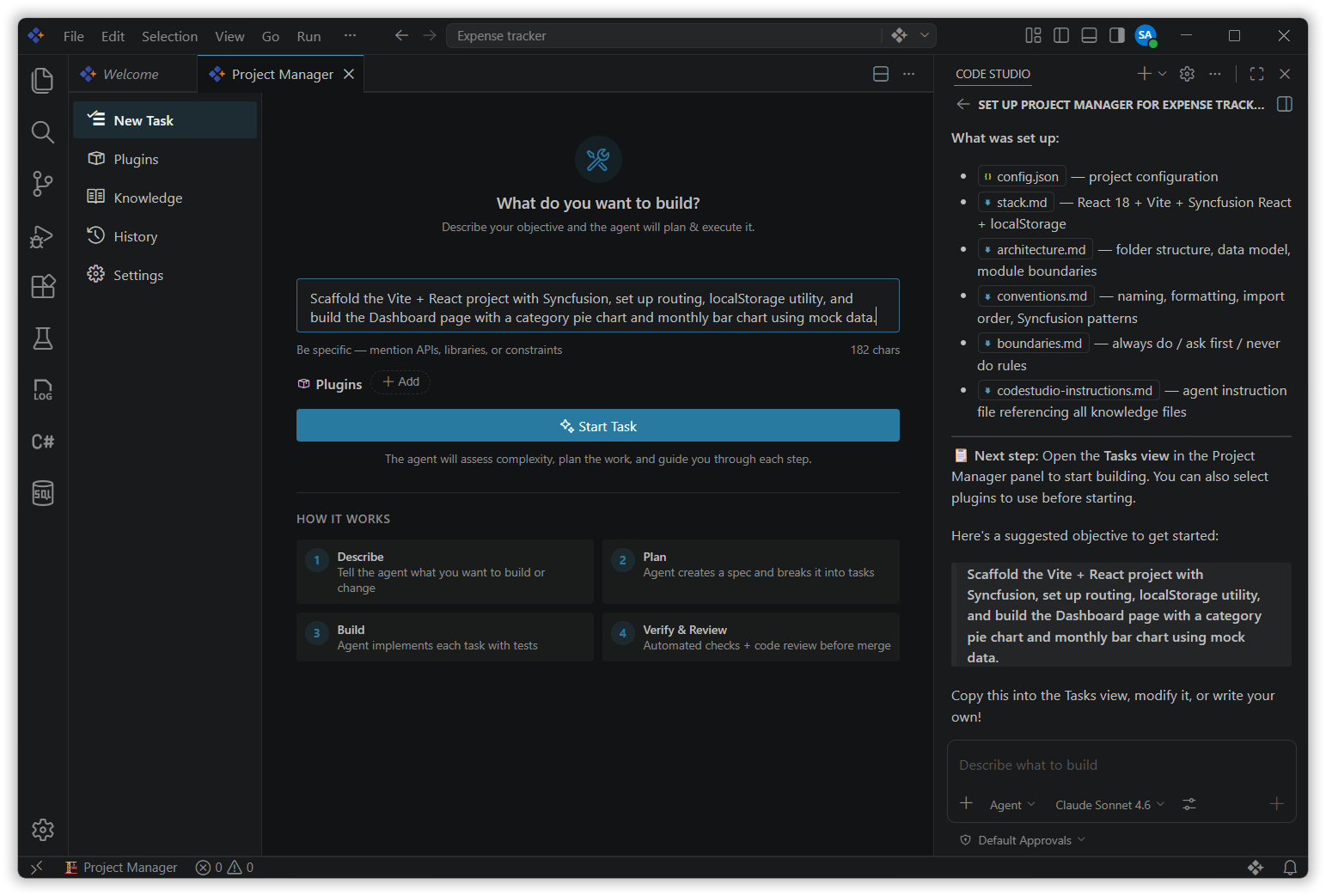Open the Search view in activity bar

(42, 131)
